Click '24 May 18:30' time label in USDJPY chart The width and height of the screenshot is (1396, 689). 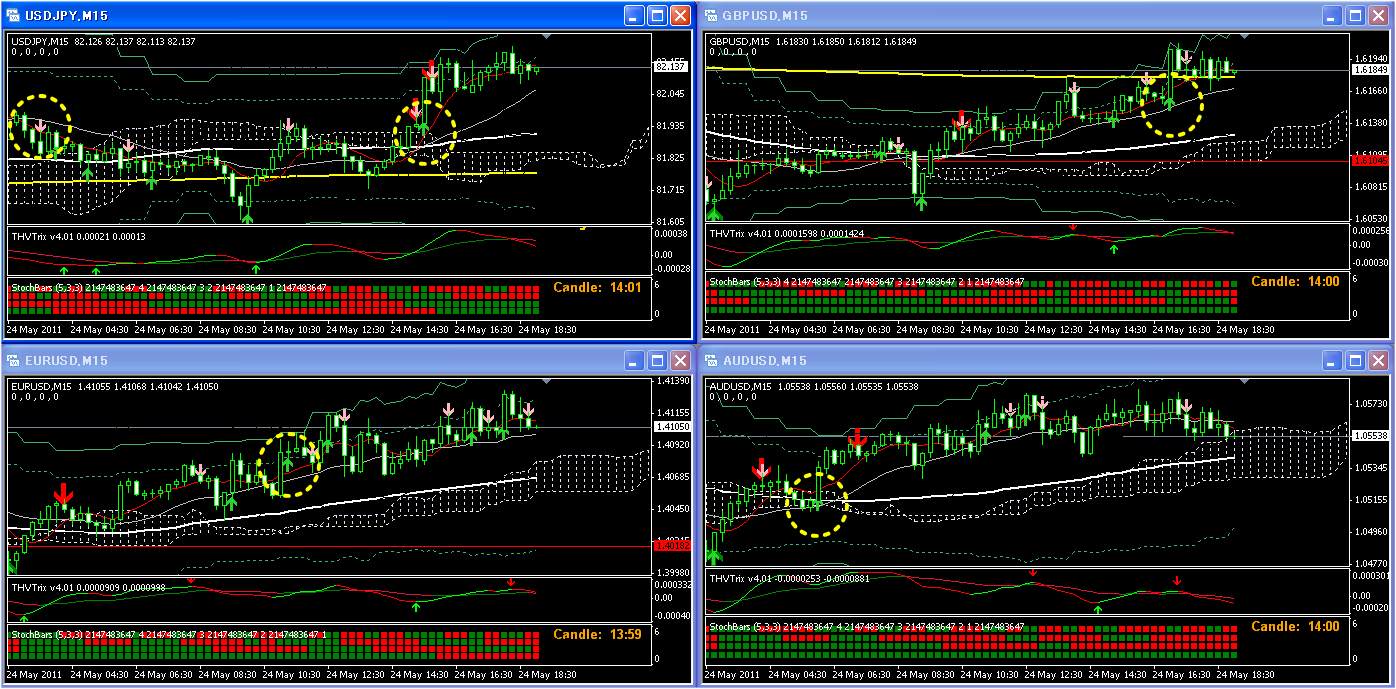point(546,328)
